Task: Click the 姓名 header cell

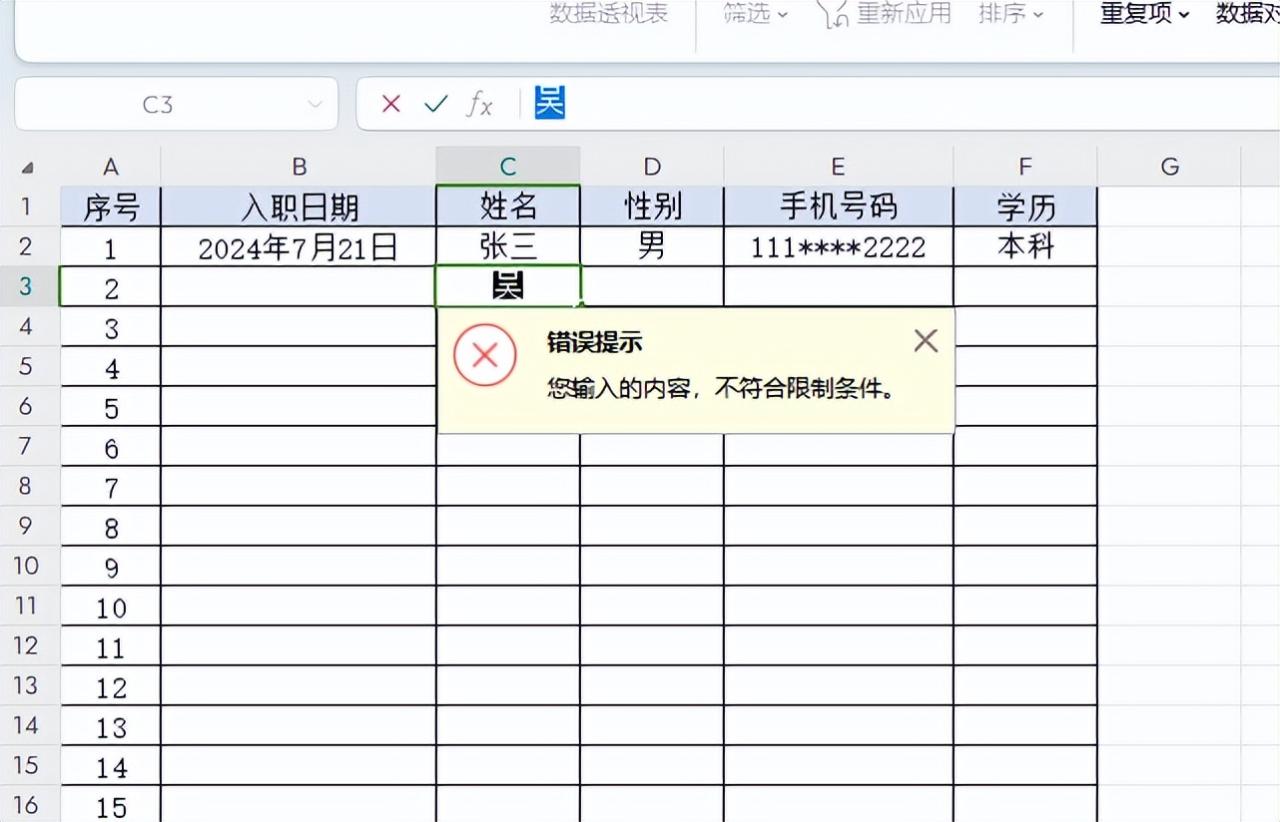Action: click(x=508, y=207)
